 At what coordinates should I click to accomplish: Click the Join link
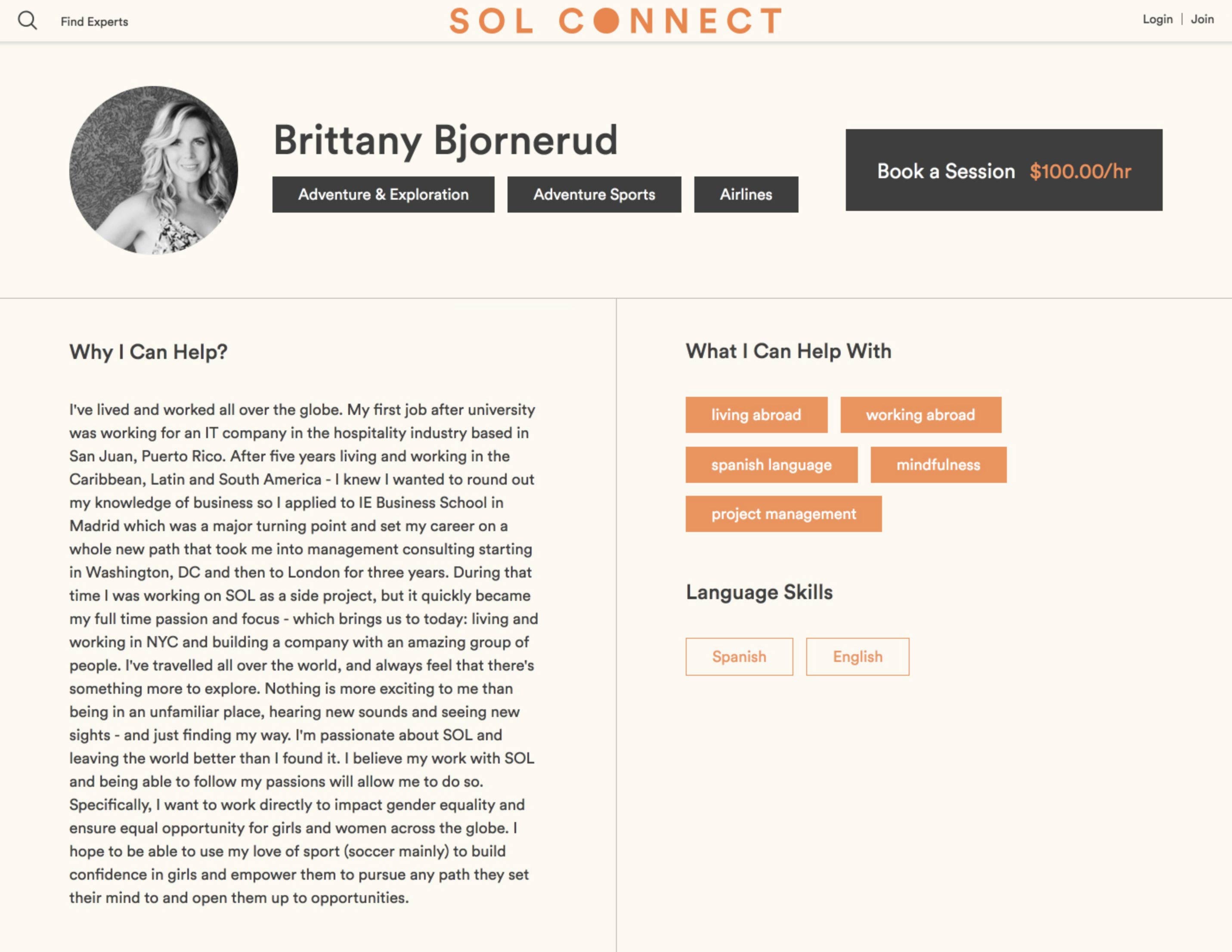(1202, 19)
